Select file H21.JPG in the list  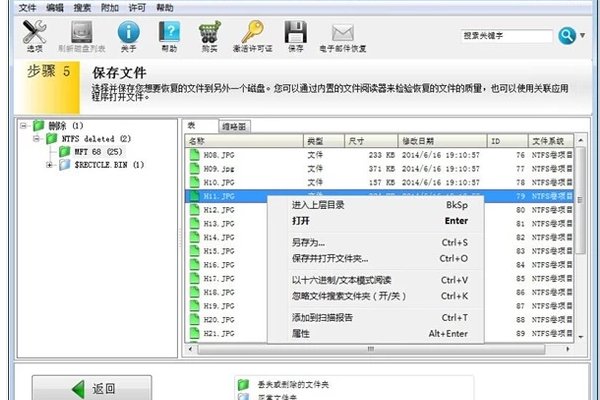pyautogui.click(x=219, y=333)
